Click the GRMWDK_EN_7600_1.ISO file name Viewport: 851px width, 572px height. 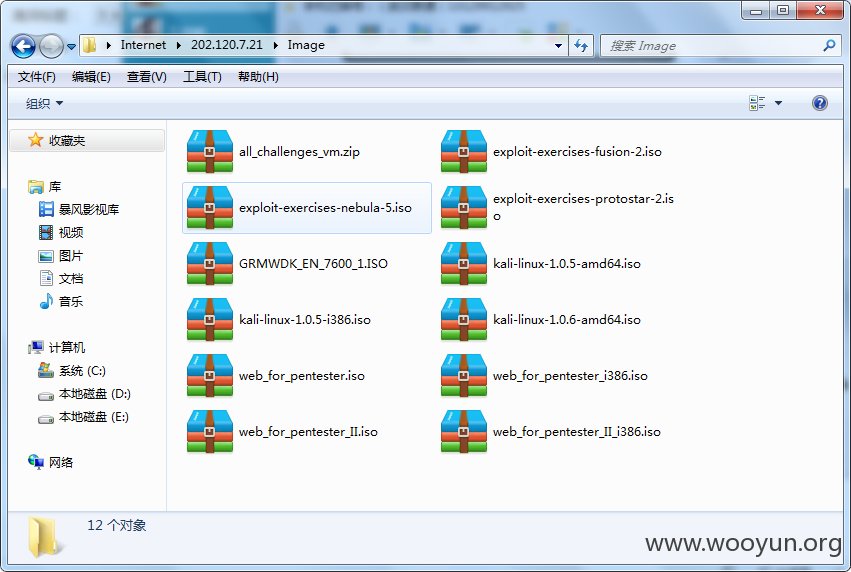click(x=313, y=264)
